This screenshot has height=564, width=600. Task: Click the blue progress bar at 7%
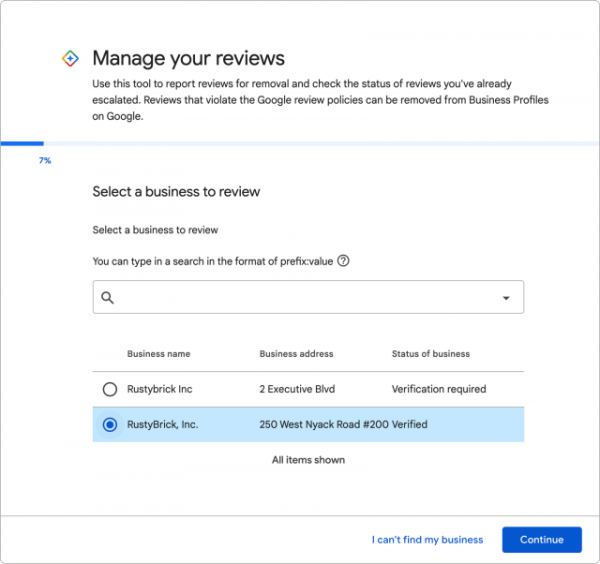[22, 143]
